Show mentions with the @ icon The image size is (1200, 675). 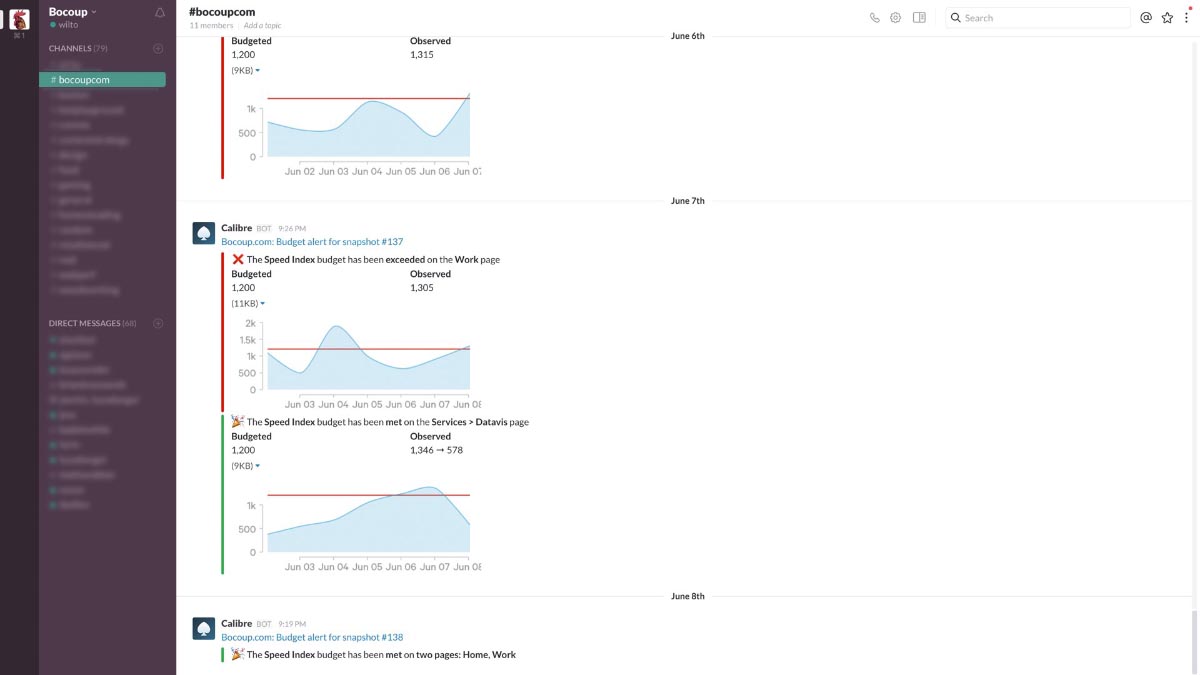(x=1146, y=17)
